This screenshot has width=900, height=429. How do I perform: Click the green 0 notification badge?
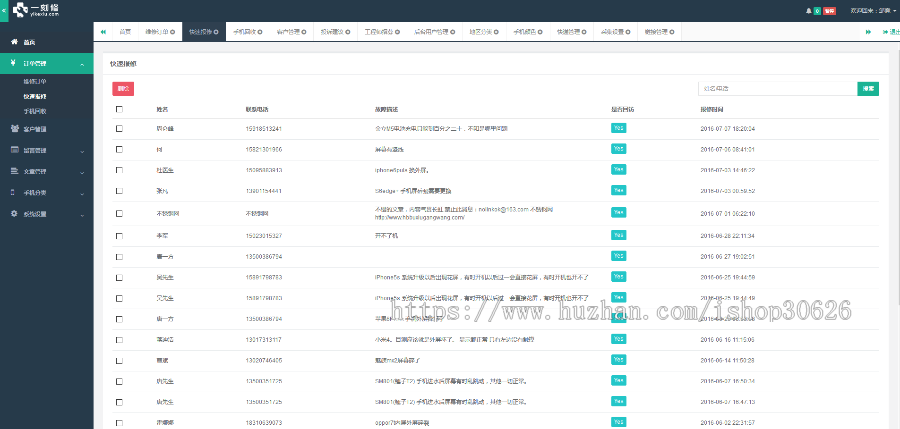pyautogui.click(x=817, y=10)
